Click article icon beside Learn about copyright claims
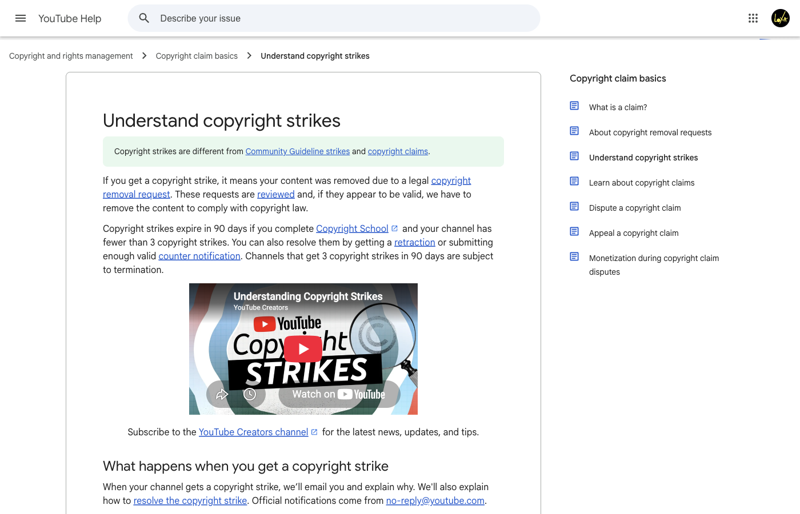 574,181
